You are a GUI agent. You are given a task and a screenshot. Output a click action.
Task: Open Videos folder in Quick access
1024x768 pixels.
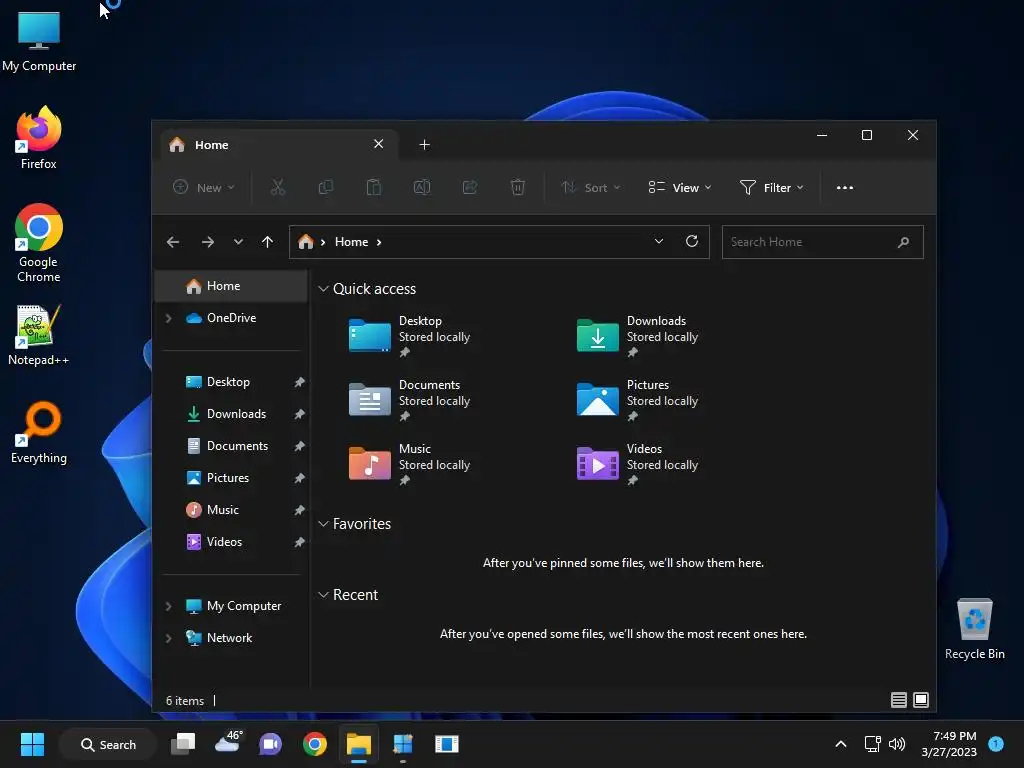click(x=637, y=464)
